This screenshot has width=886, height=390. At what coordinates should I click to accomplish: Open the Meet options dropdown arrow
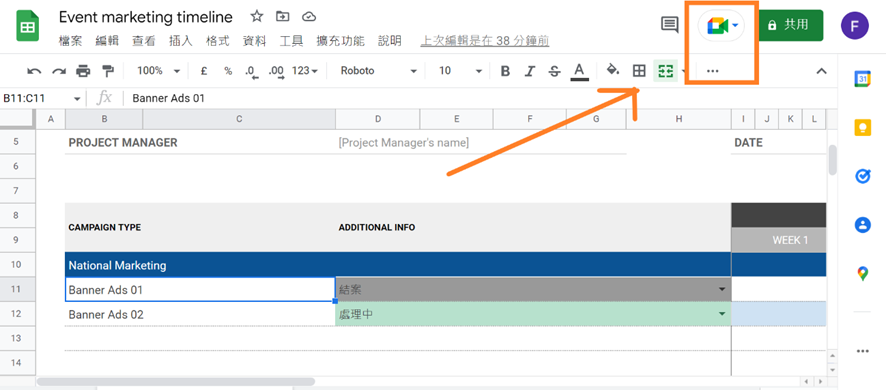(x=735, y=25)
